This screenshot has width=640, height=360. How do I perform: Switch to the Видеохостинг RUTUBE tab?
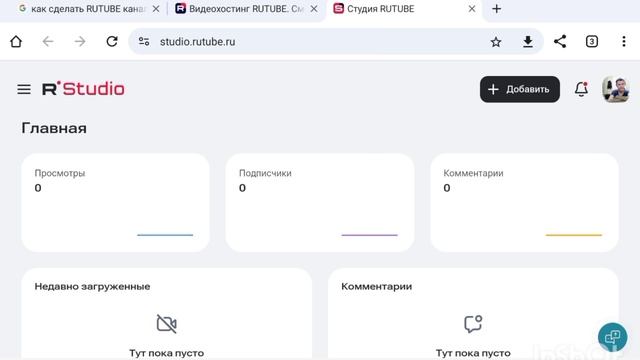pyautogui.click(x=239, y=9)
